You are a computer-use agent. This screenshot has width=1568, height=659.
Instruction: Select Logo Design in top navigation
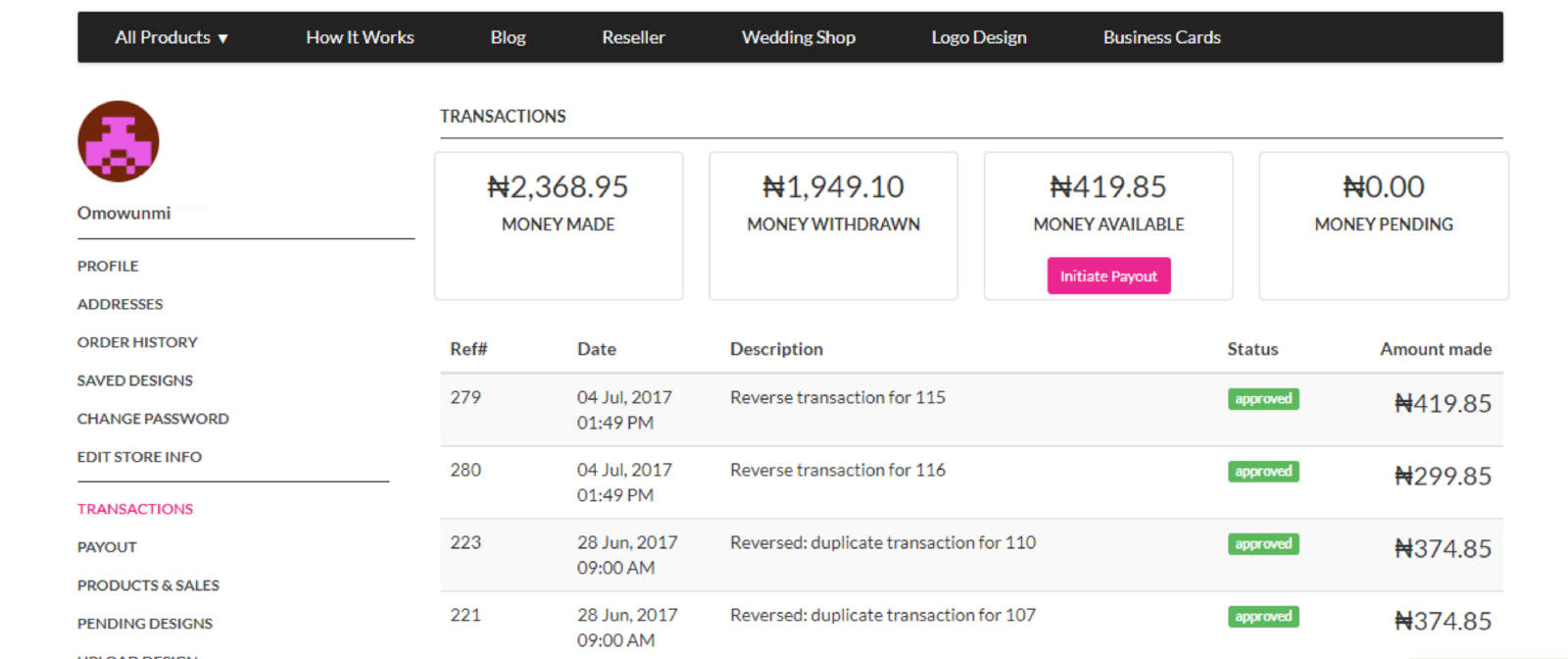[979, 37]
